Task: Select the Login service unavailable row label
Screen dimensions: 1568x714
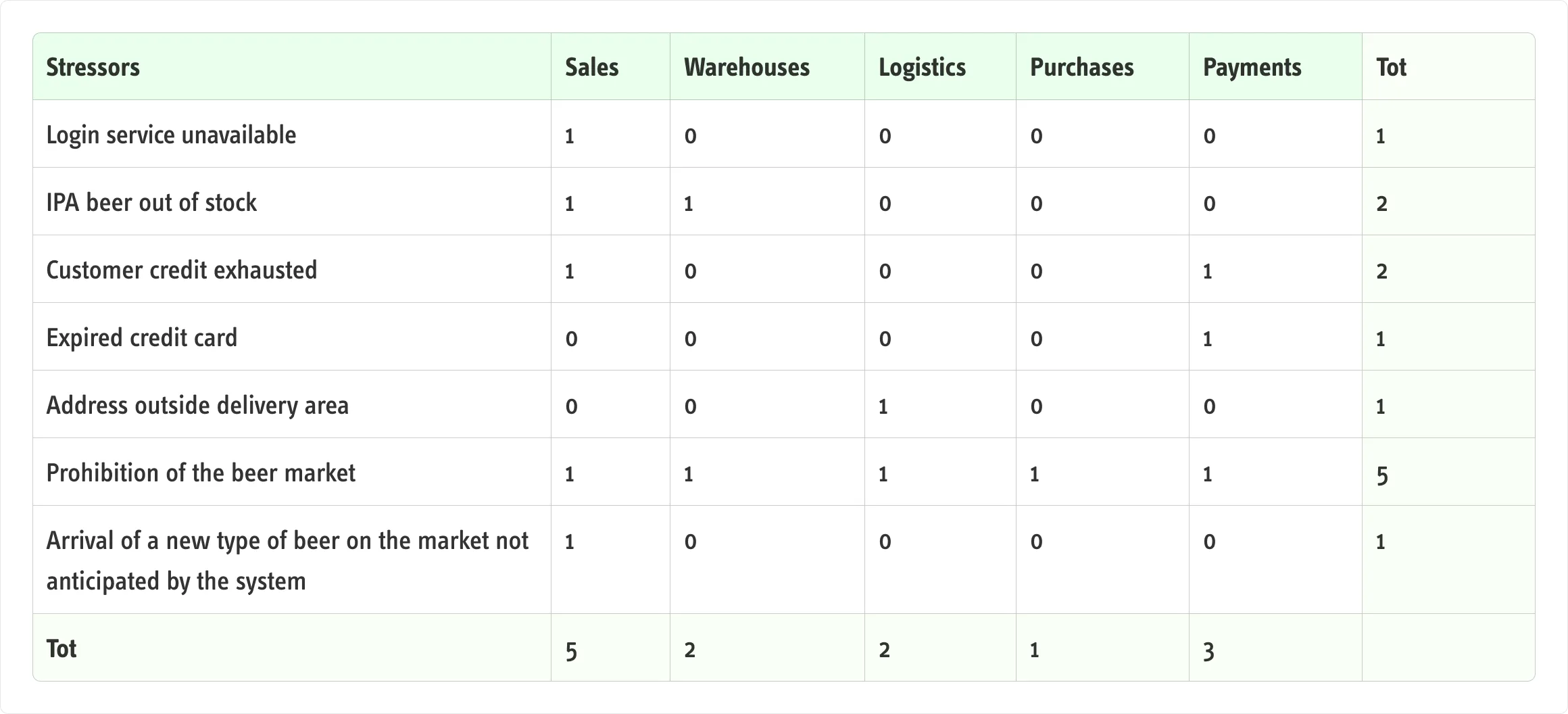Action: pos(171,135)
